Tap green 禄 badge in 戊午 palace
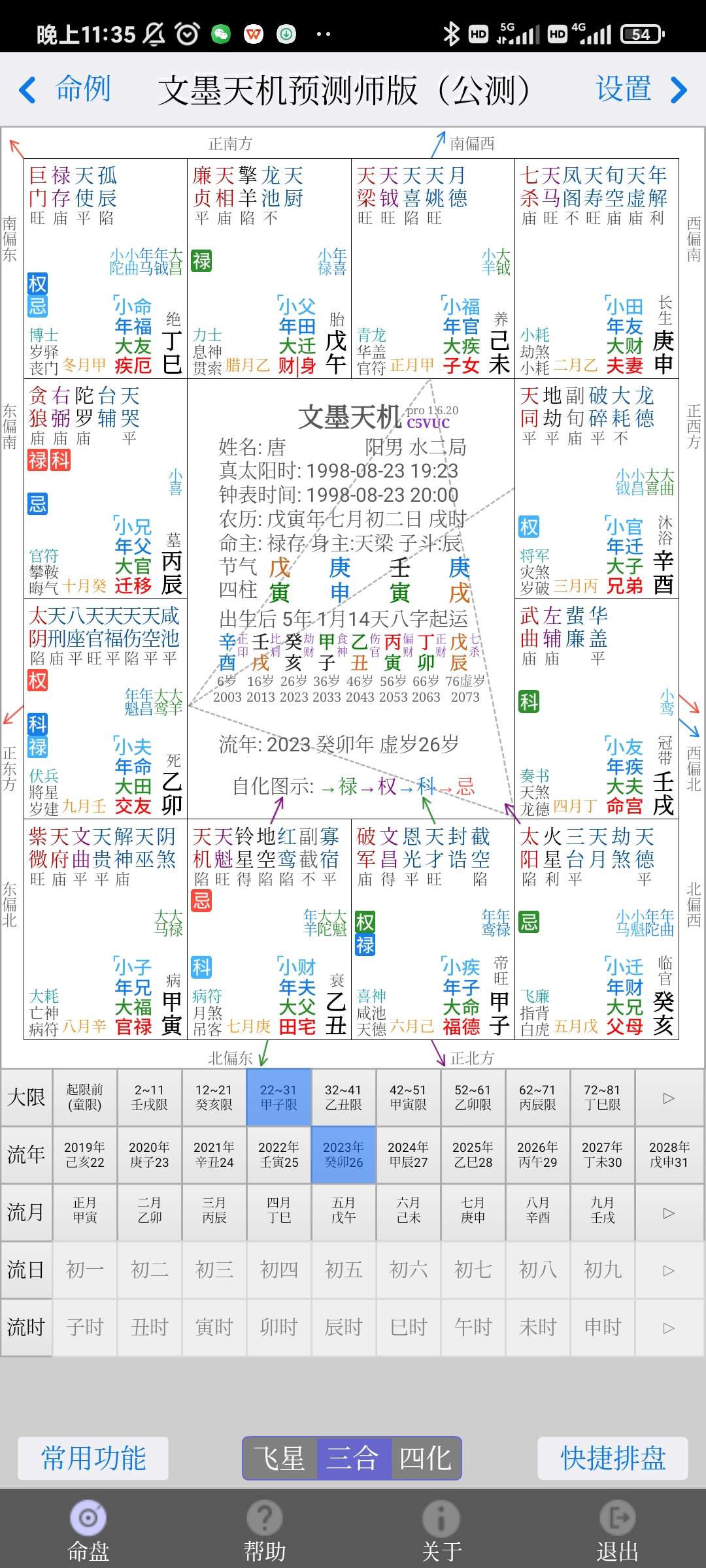Image resolution: width=706 pixels, height=1568 pixels. 201,261
